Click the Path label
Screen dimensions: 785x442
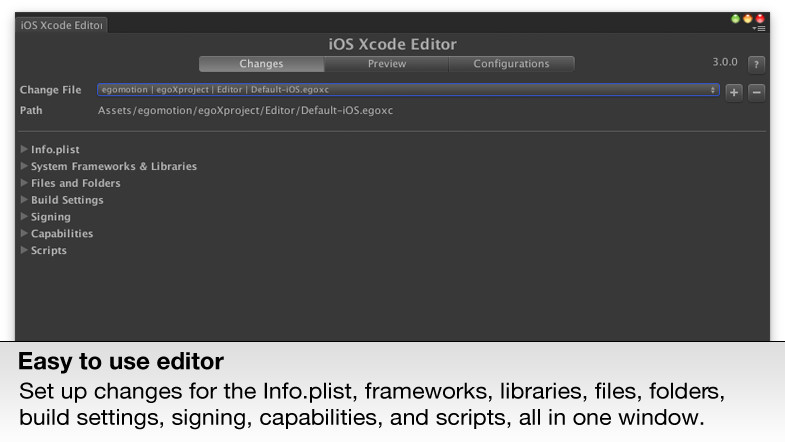pos(31,110)
